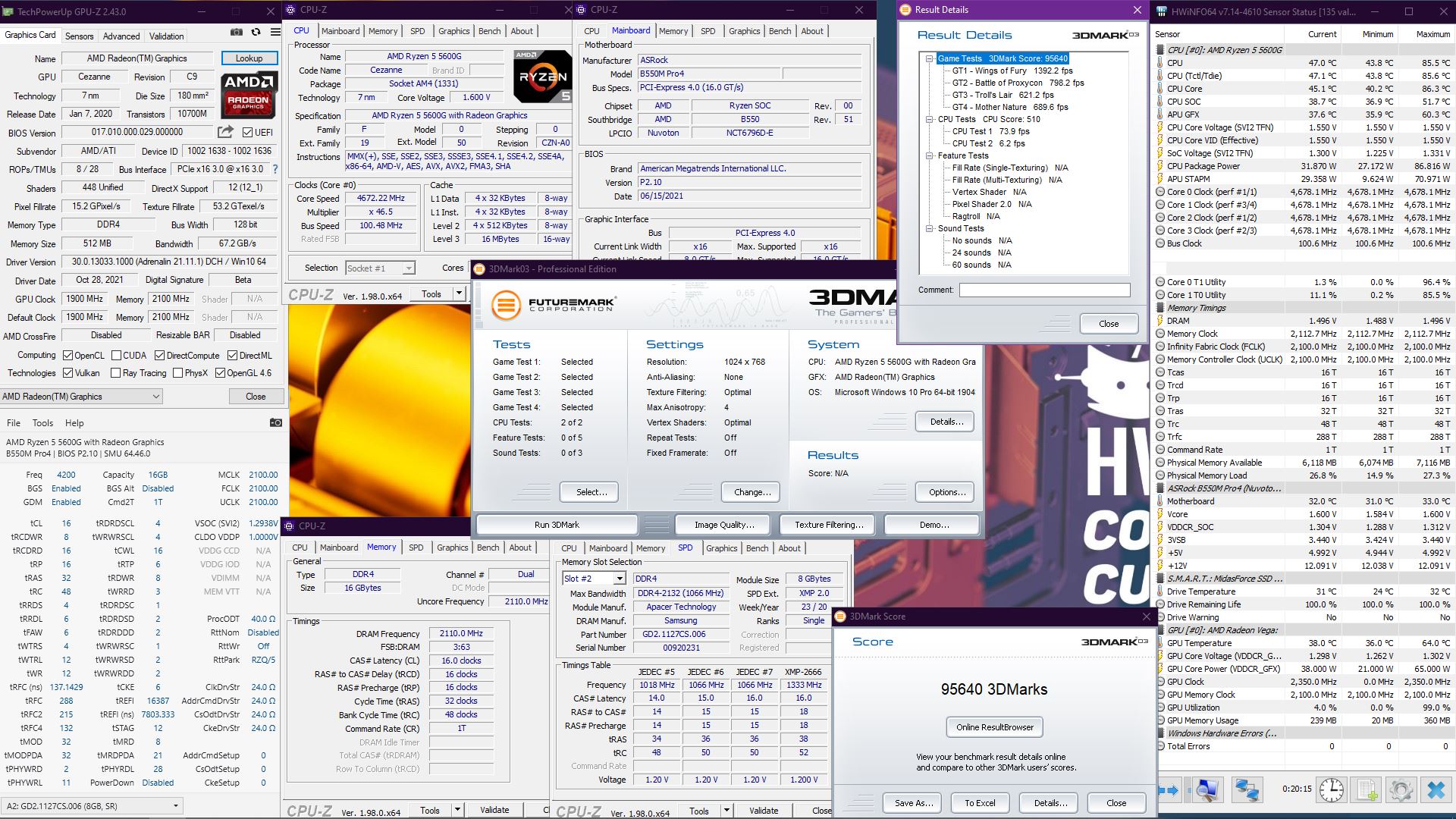Click the Comment input field
Screen dimensions: 1456x819
1044,290
